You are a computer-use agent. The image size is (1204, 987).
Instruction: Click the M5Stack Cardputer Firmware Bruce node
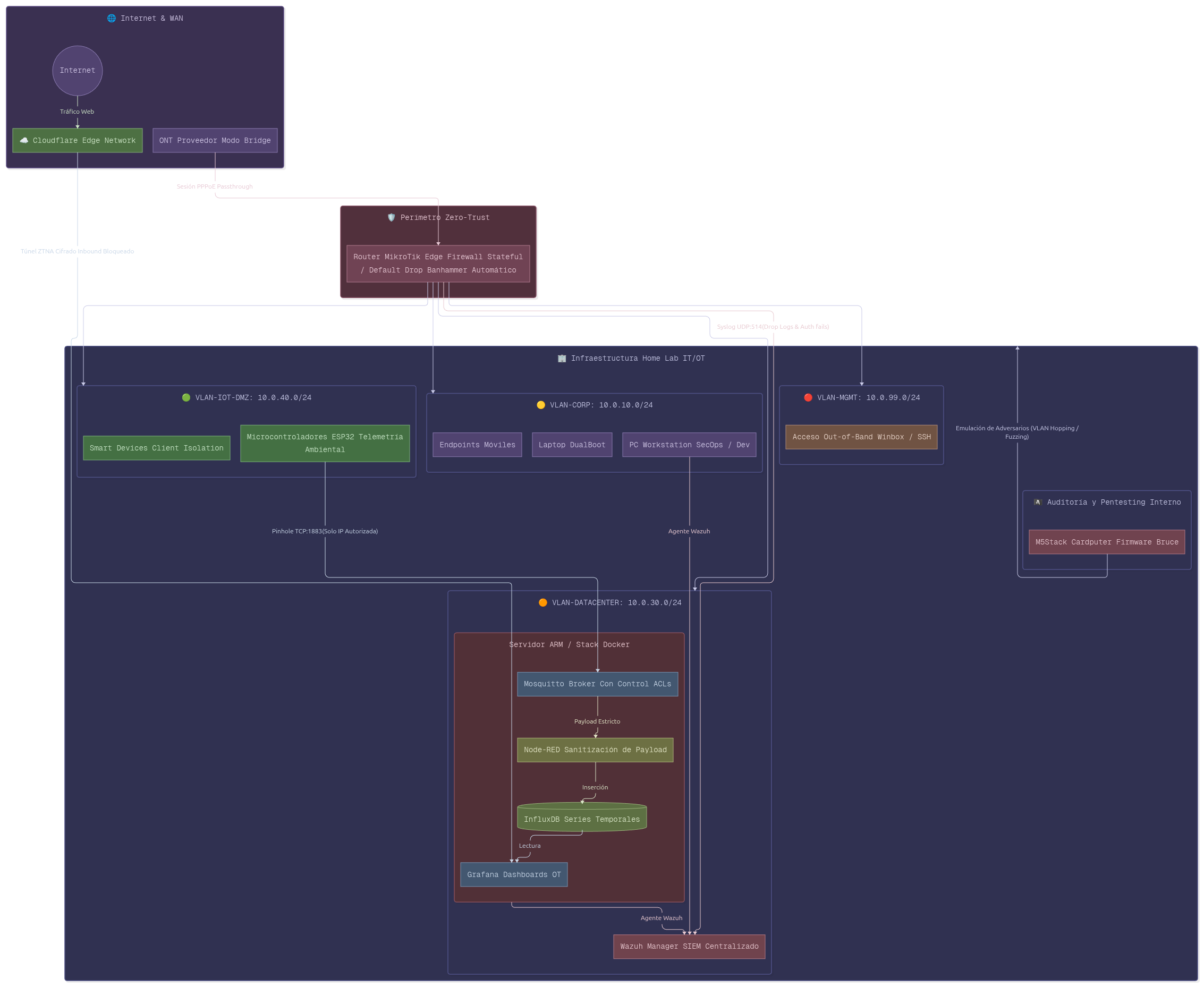click(1107, 542)
